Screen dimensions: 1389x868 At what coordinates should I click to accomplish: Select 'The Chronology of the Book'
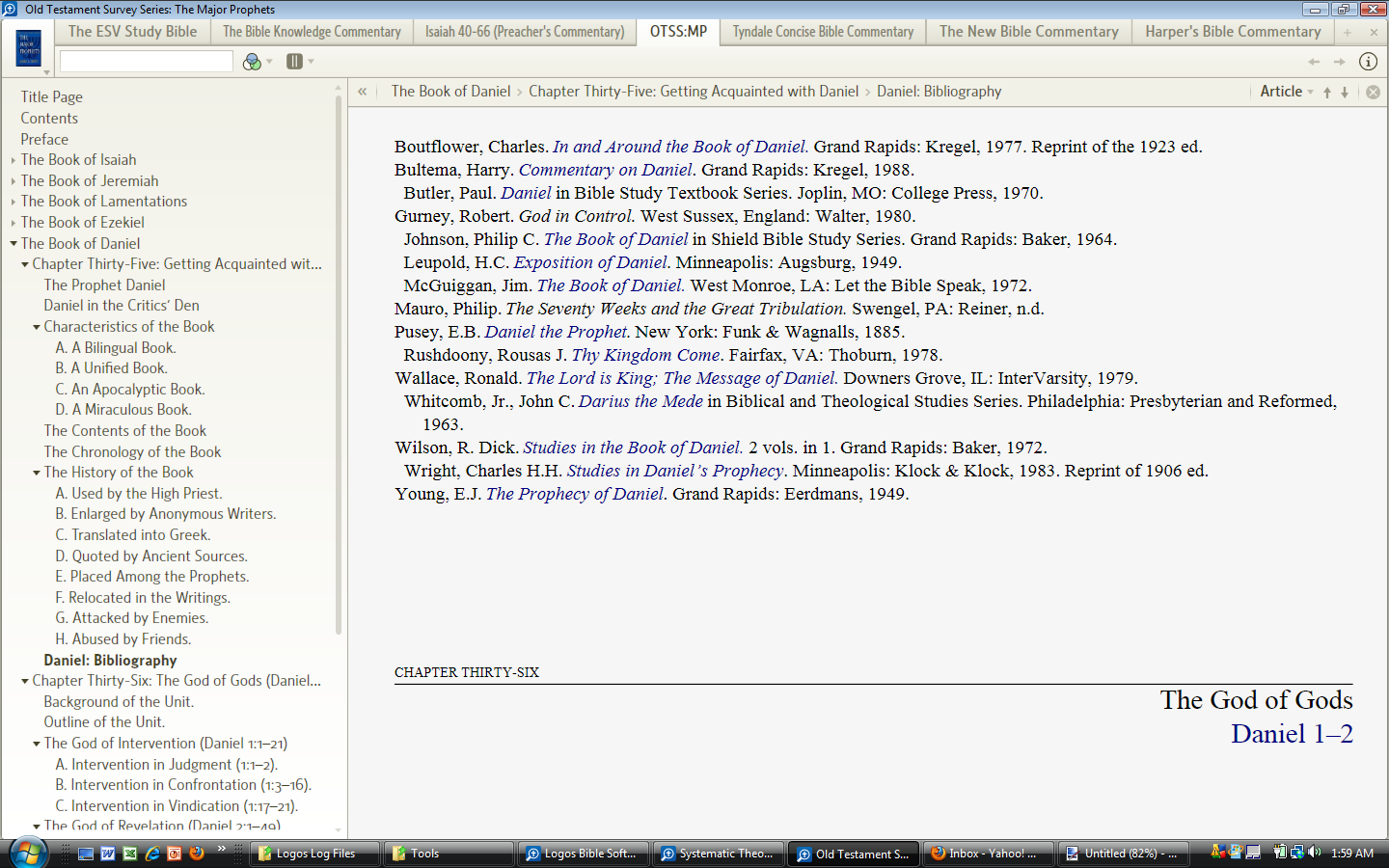[132, 452]
